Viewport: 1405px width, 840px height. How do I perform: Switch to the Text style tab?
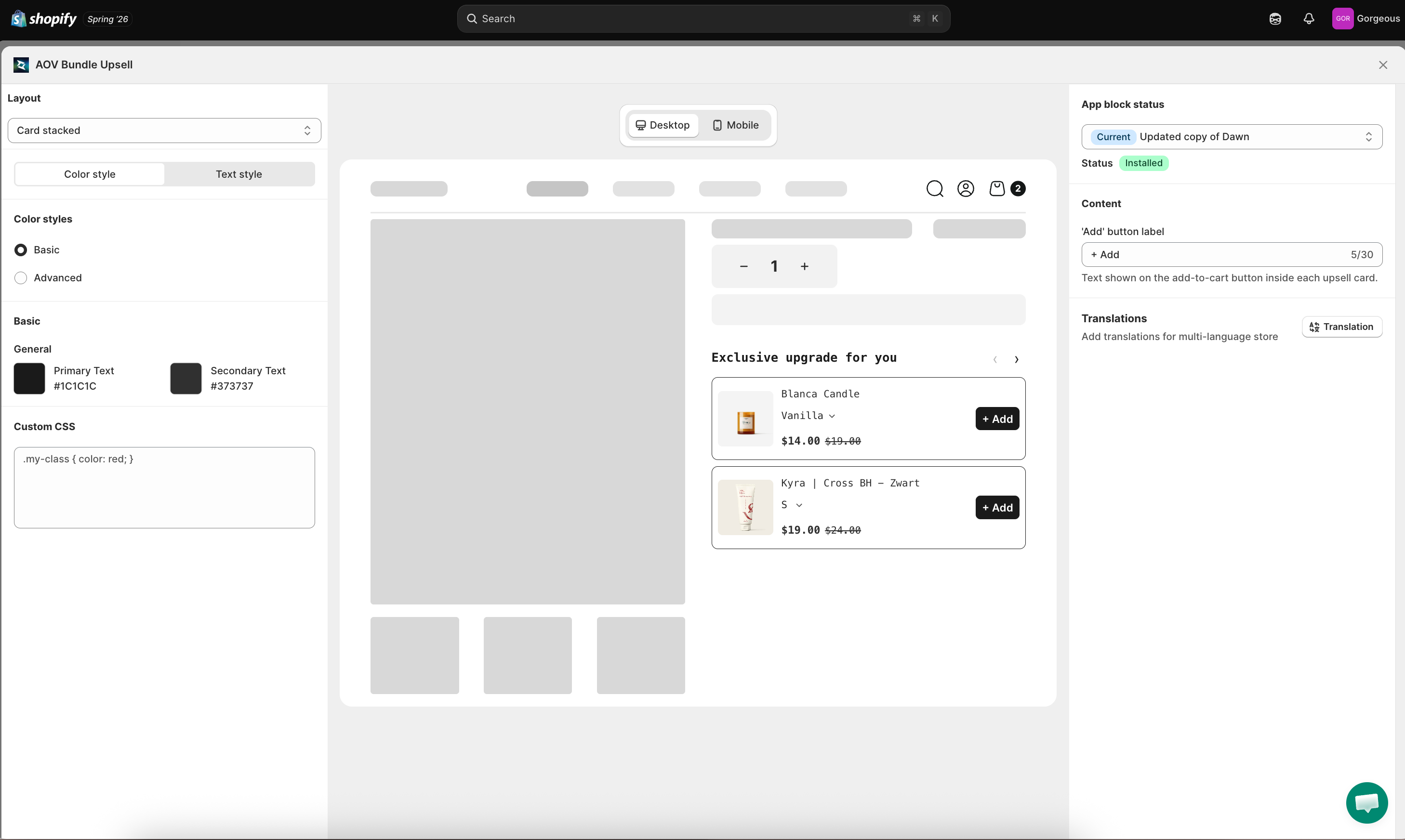click(x=239, y=174)
